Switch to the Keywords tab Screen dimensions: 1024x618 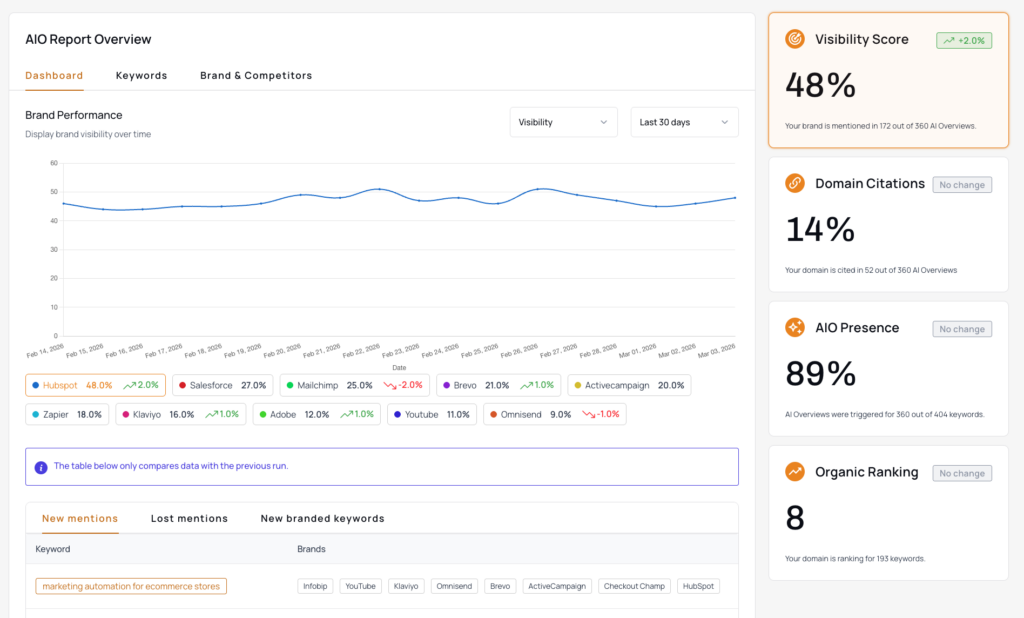pos(141,76)
